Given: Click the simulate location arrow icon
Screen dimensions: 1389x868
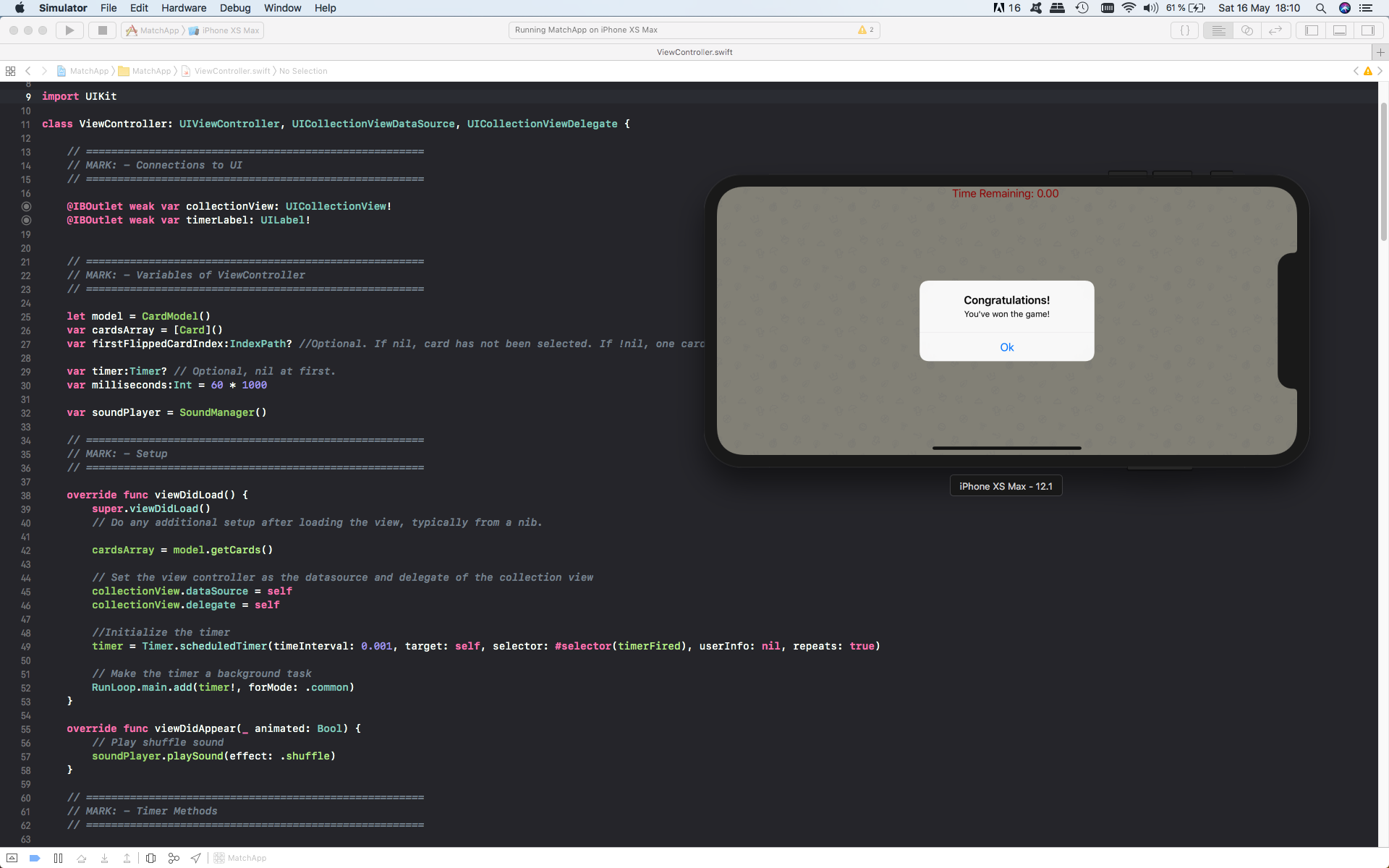Looking at the screenshot, I should (x=196, y=858).
